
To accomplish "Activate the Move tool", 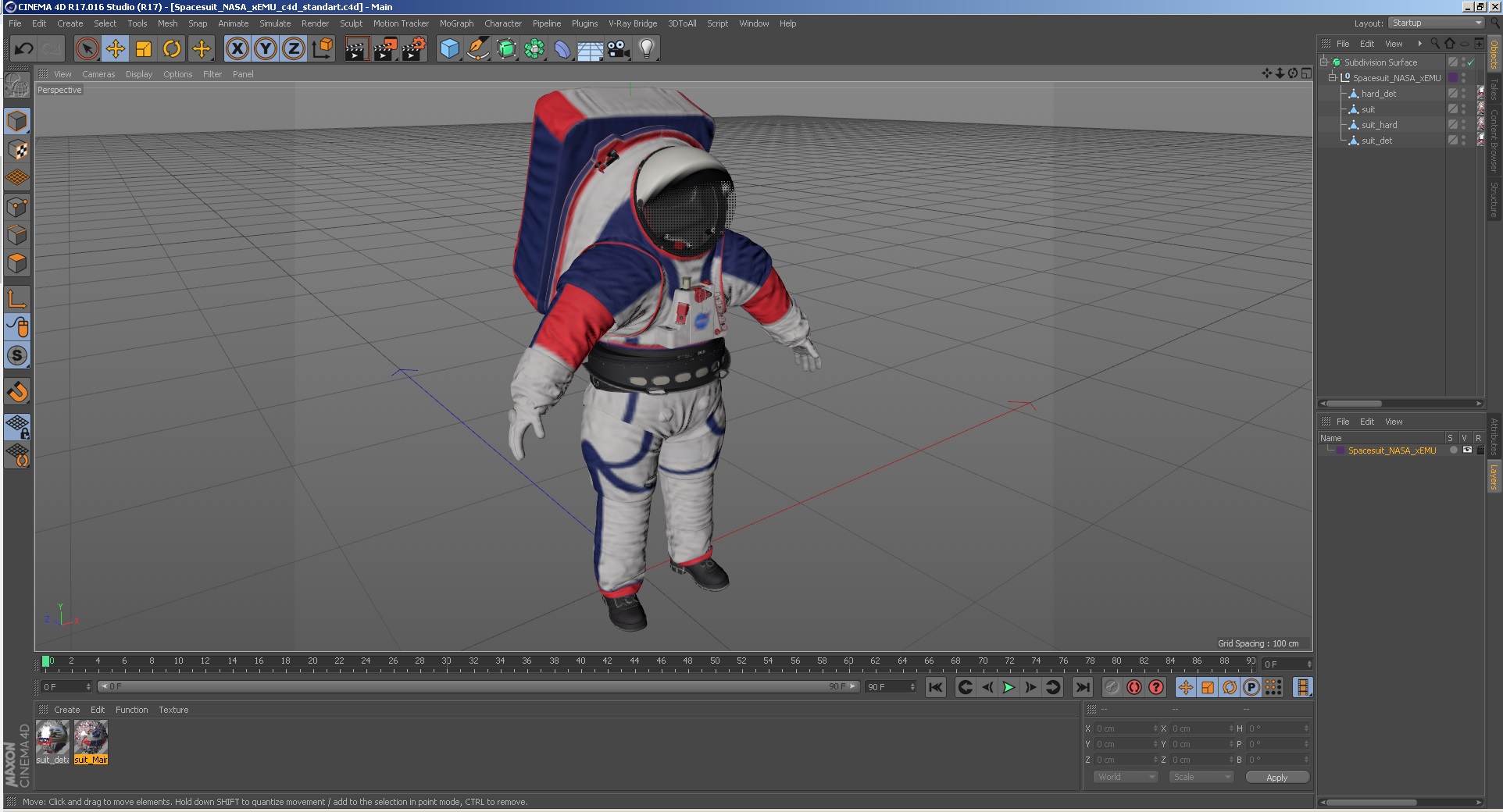I will click(116, 49).
